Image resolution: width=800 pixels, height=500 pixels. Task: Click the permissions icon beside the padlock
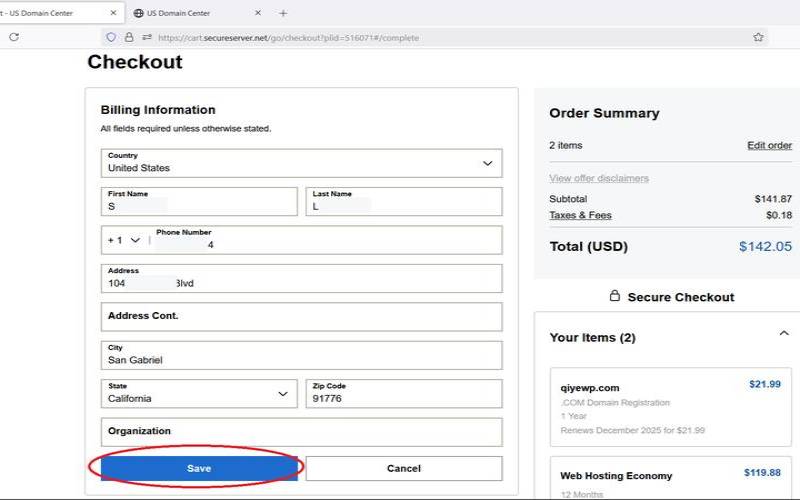(x=147, y=37)
